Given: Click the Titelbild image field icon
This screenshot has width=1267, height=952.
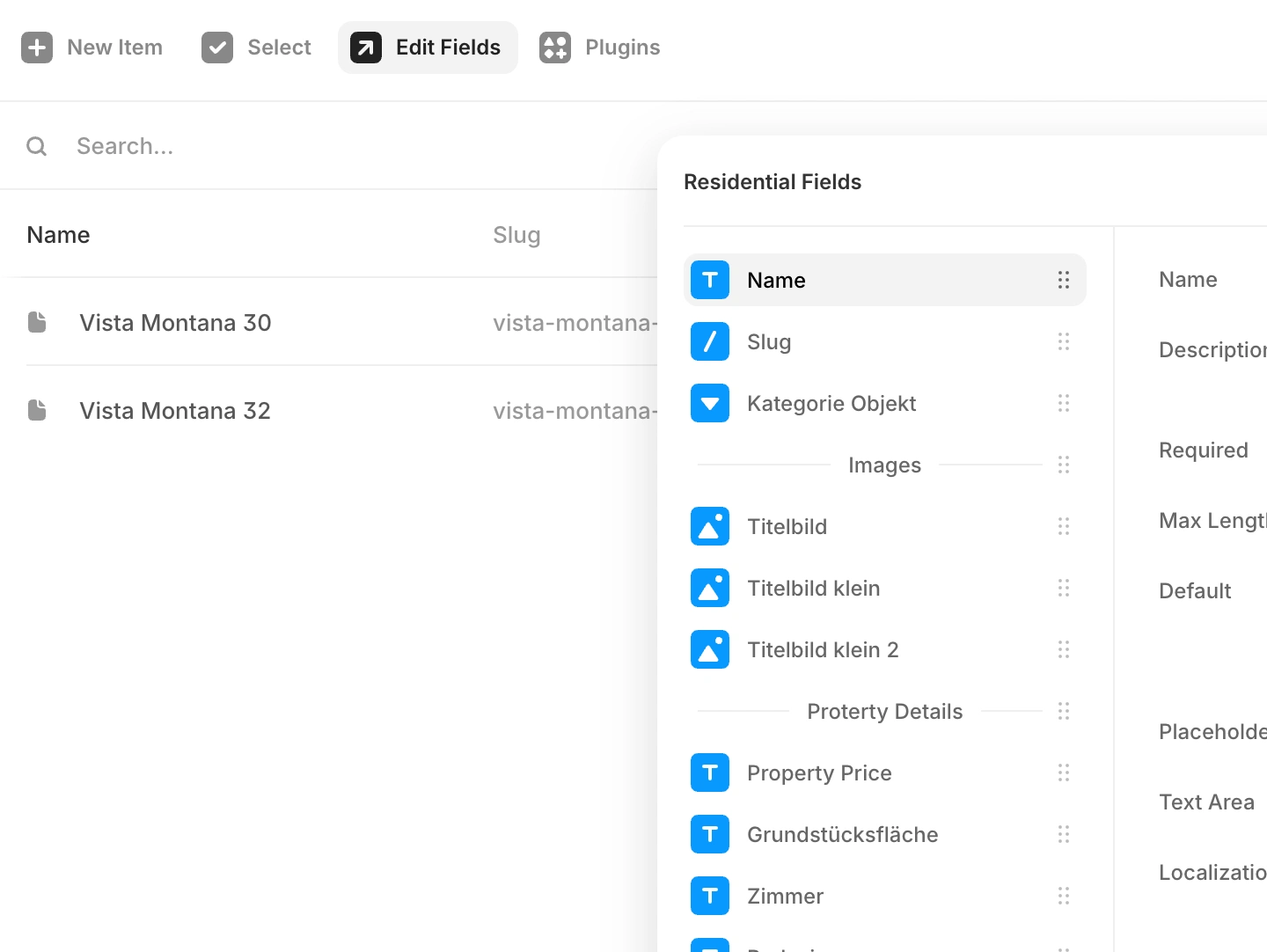Looking at the screenshot, I should [710, 526].
